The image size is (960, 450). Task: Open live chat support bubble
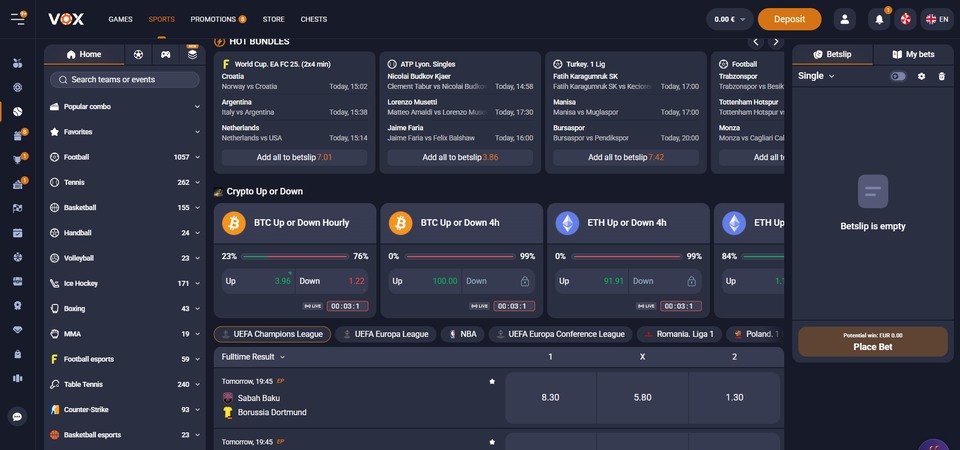pyautogui.click(x=17, y=417)
